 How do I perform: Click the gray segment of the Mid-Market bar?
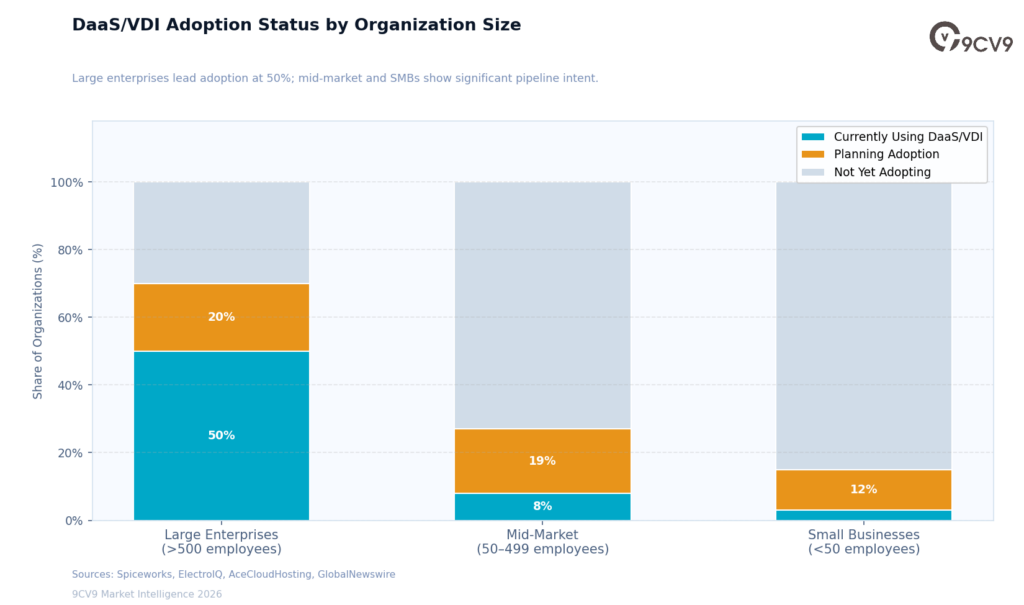tap(543, 305)
